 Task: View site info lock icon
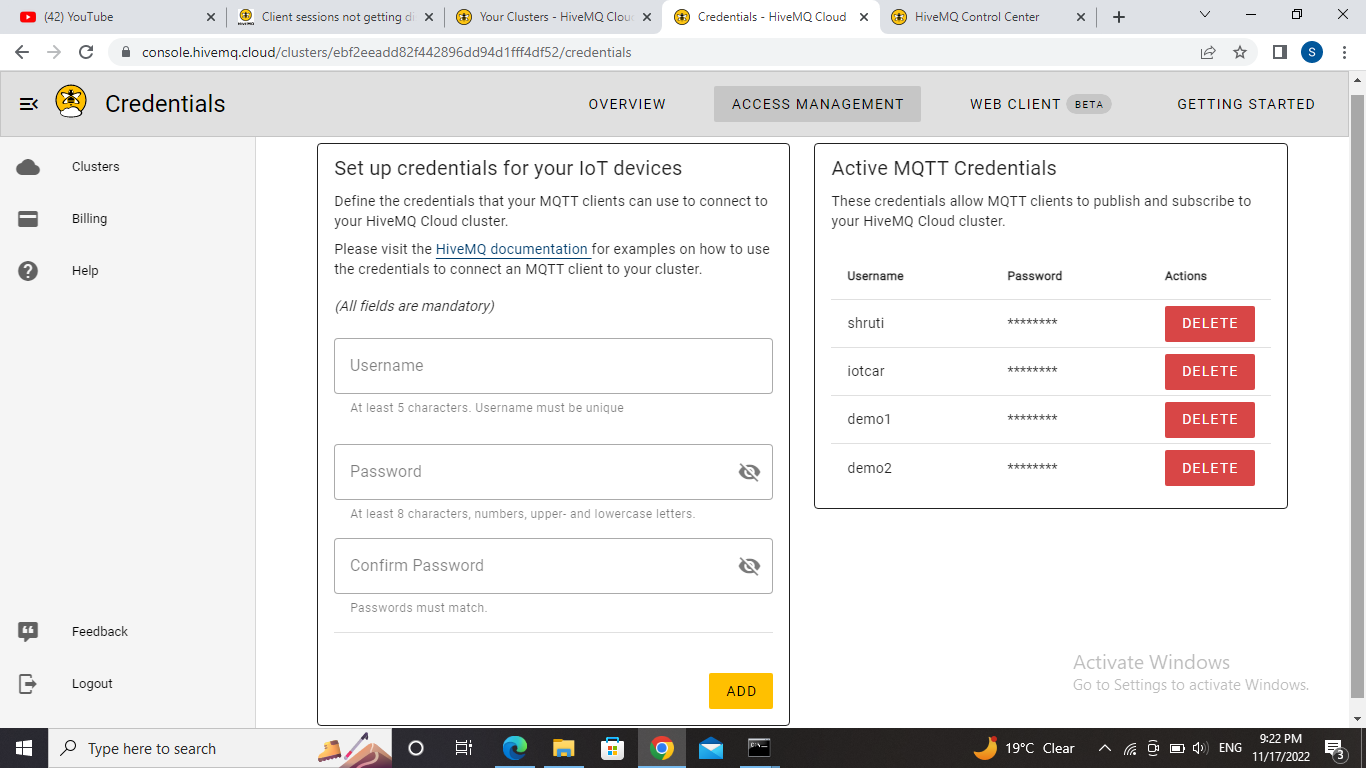126,52
